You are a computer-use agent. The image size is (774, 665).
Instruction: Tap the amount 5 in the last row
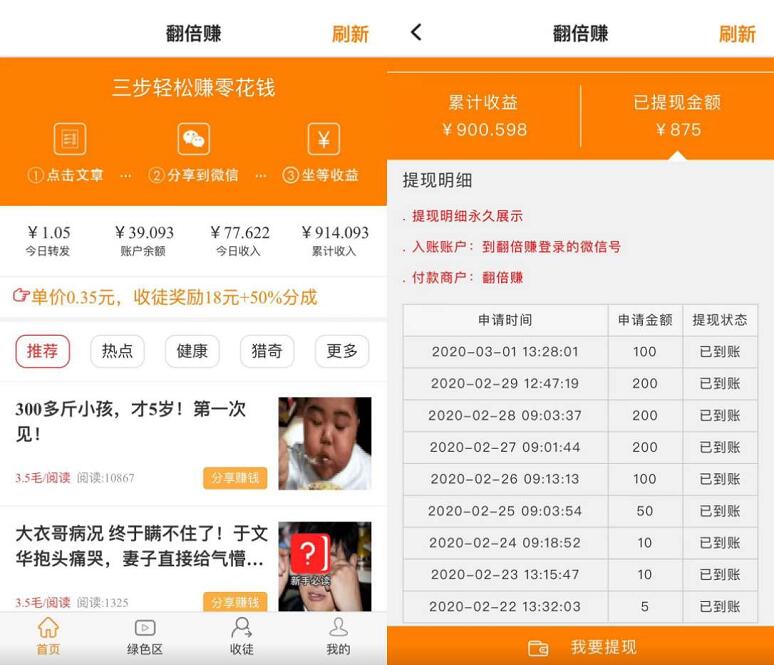tap(645, 606)
